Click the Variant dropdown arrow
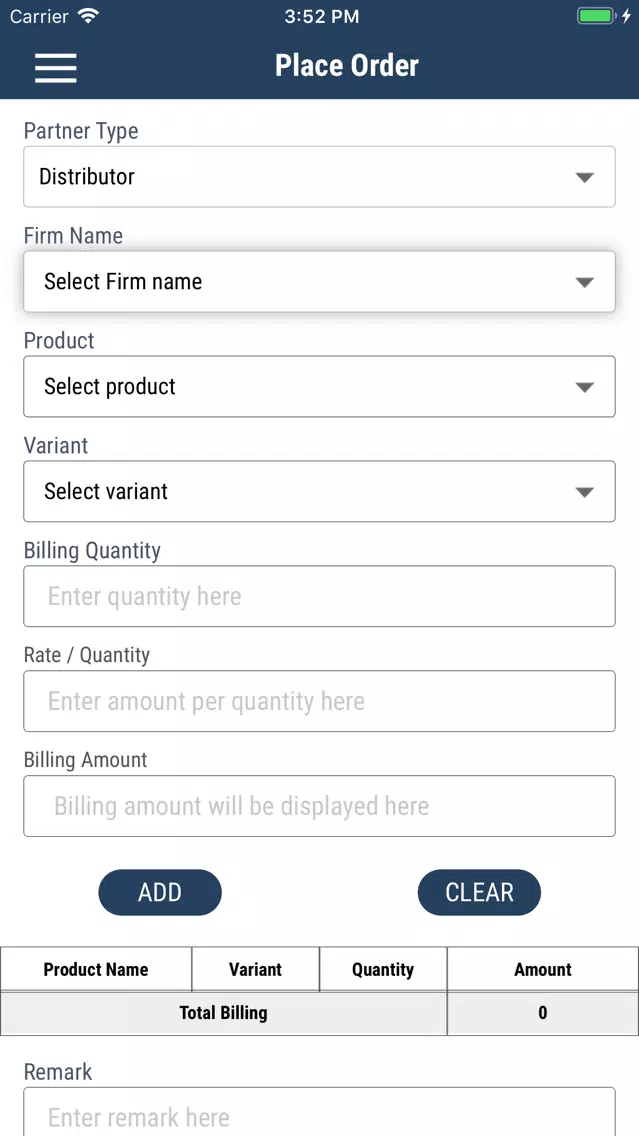Viewport: 639px width, 1136px height. click(585, 493)
